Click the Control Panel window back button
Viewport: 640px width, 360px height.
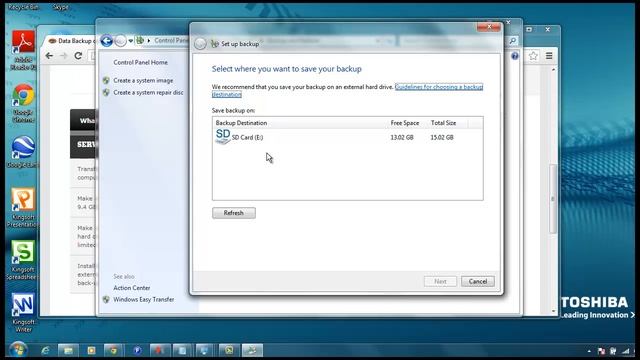107,40
